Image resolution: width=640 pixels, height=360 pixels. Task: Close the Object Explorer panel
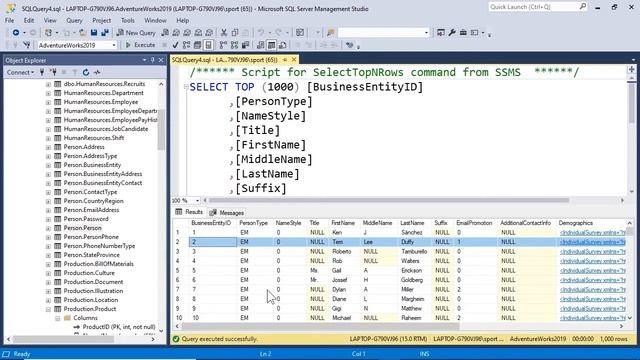click(161, 60)
